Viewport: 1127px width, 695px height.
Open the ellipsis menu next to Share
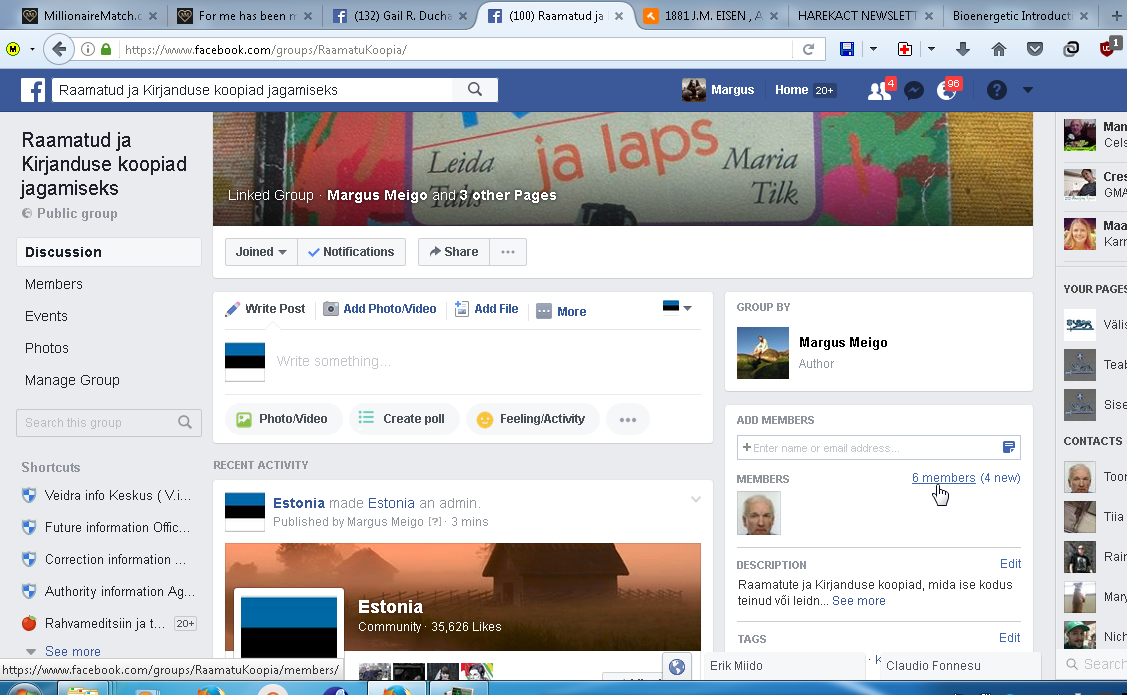pyautogui.click(x=508, y=252)
